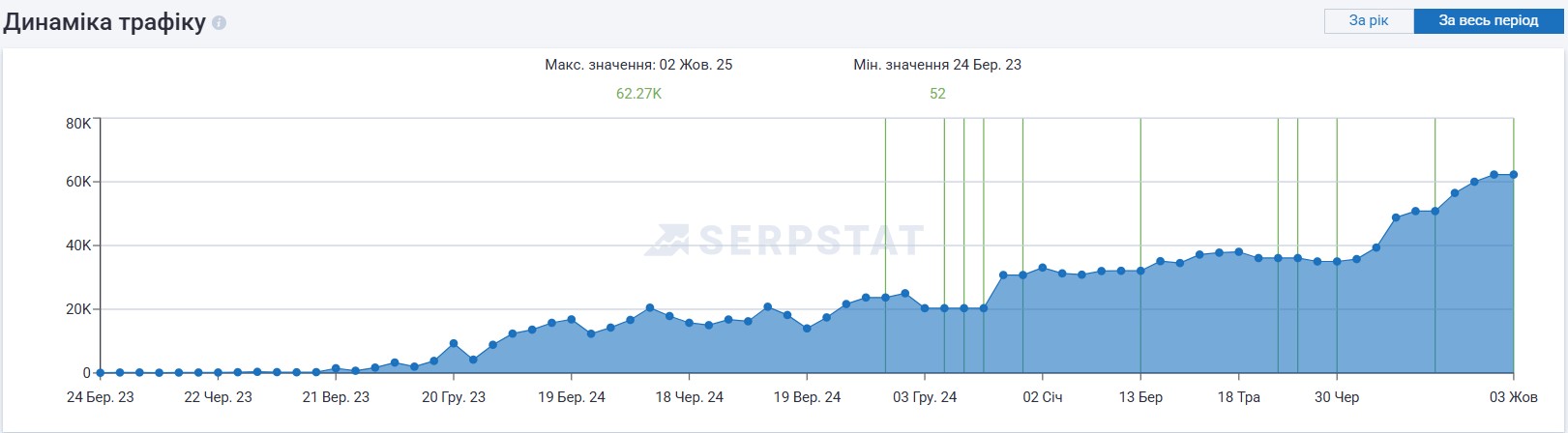Select the data point above 19 Бер. 24
The height and width of the screenshot is (433, 1568).
(572, 320)
